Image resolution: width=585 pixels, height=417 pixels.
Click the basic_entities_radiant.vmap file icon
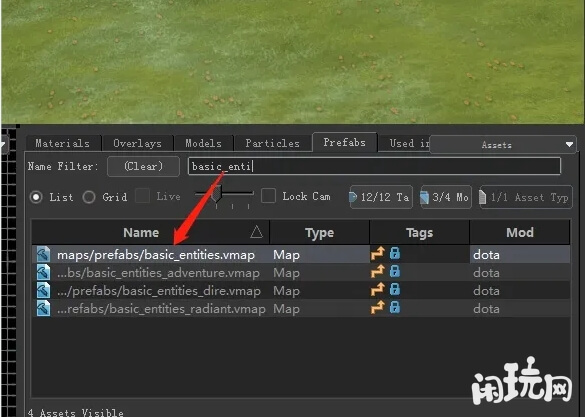tap(43, 308)
